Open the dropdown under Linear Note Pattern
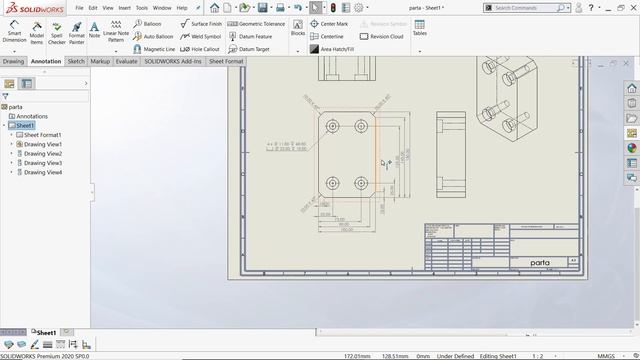Image resolution: width=640 pixels, height=360 pixels. (x=116, y=51)
